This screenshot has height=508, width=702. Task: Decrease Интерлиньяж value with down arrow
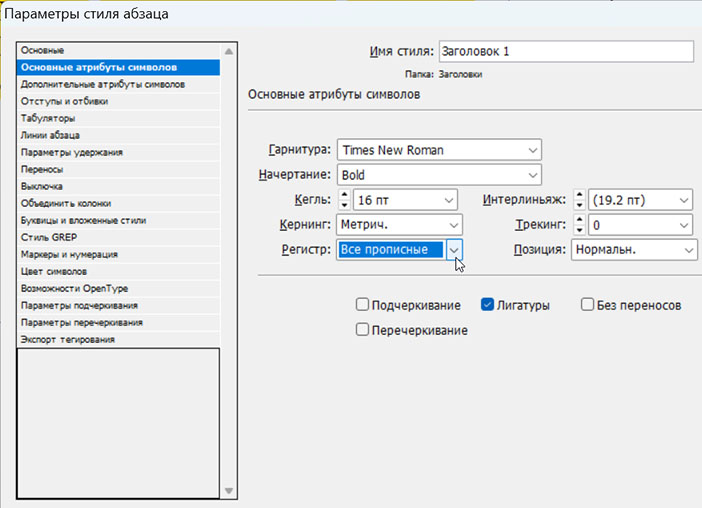click(578, 205)
